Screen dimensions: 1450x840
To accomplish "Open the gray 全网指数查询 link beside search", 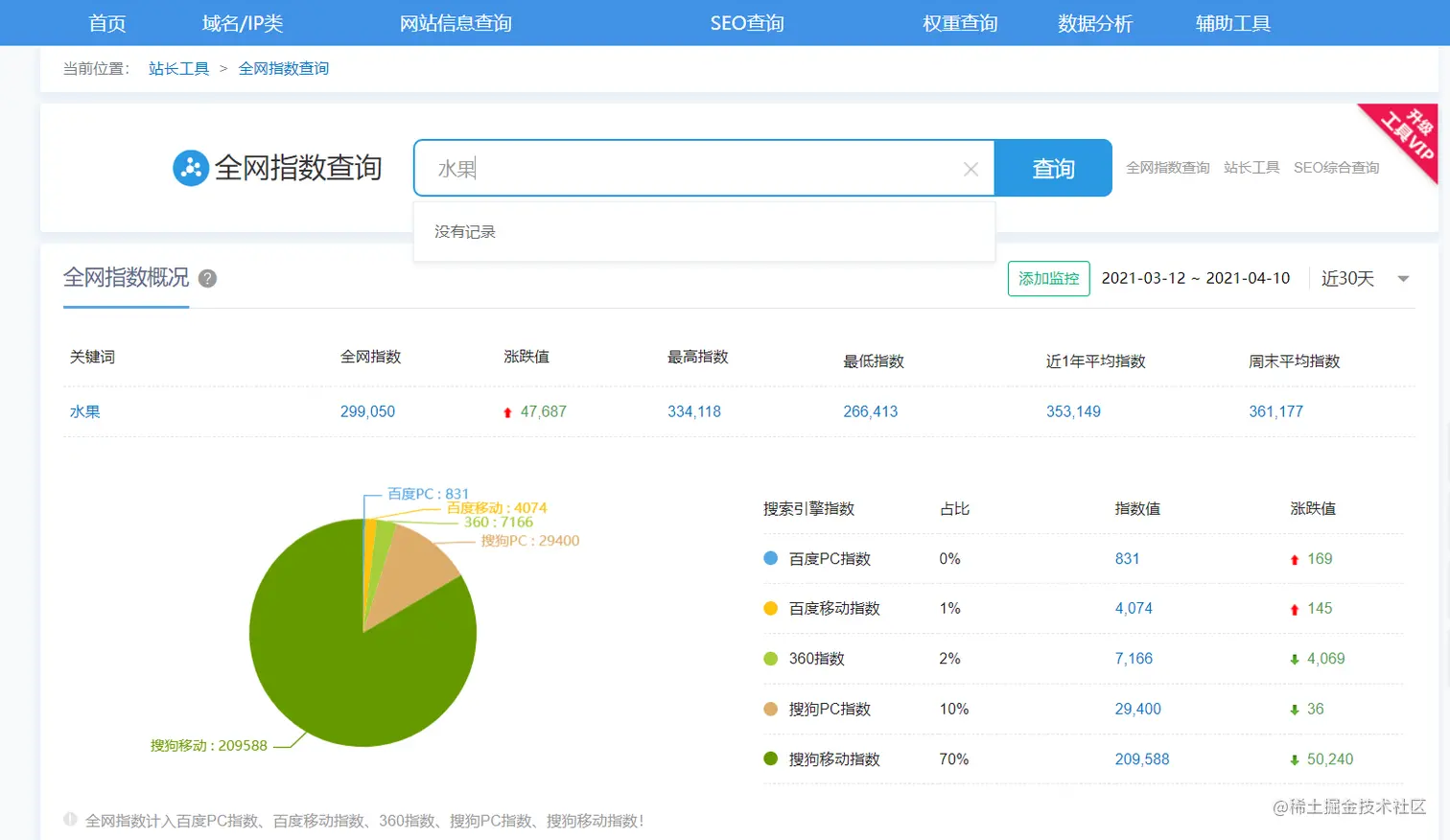I will coord(1168,168).
